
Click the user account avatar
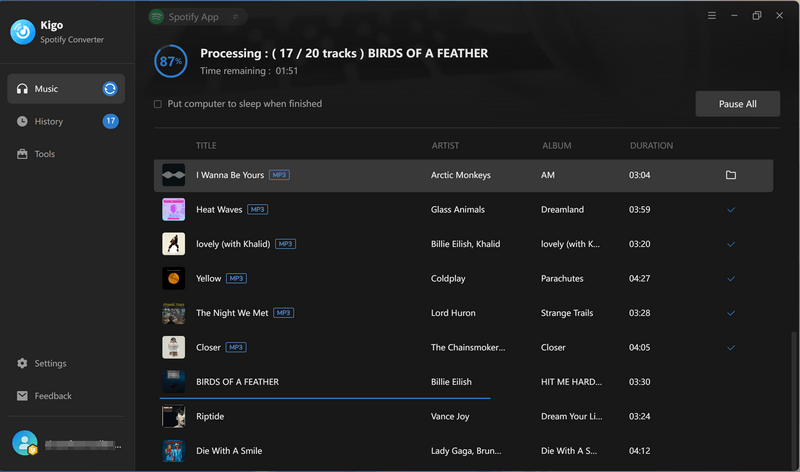[24, 443]
